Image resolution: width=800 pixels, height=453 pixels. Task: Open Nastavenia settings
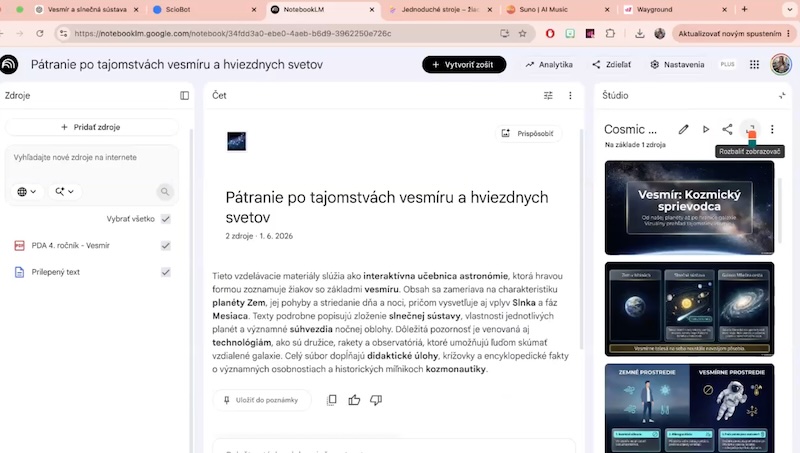tap(678, 64)
